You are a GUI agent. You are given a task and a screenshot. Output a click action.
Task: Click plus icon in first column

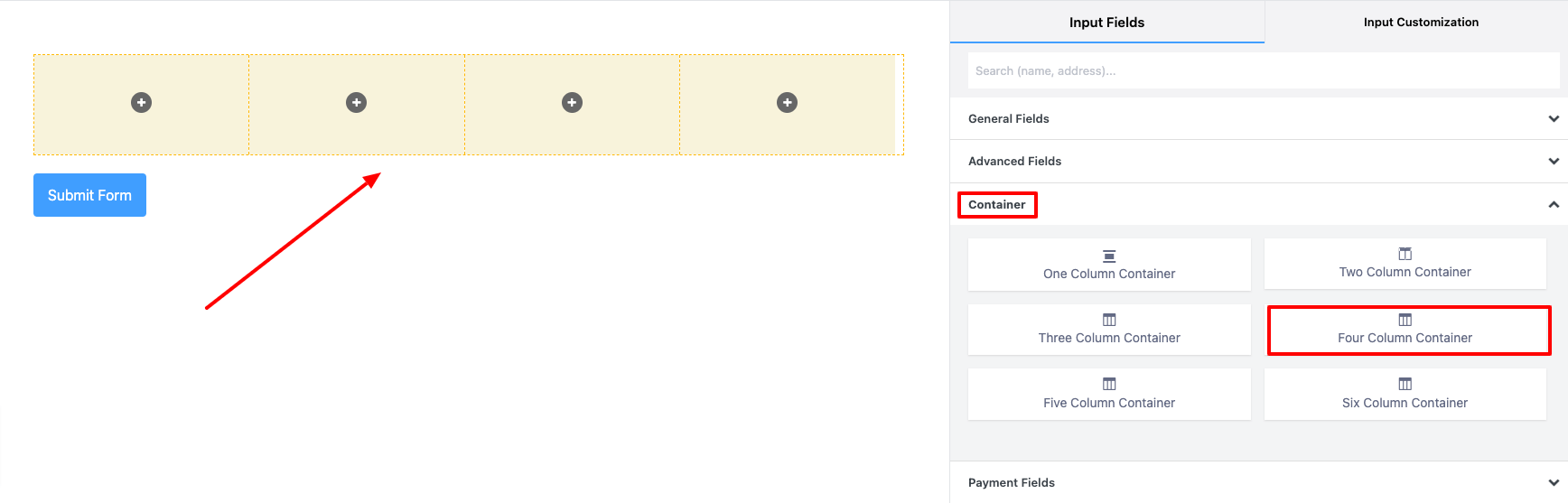(x=141, y=103)
